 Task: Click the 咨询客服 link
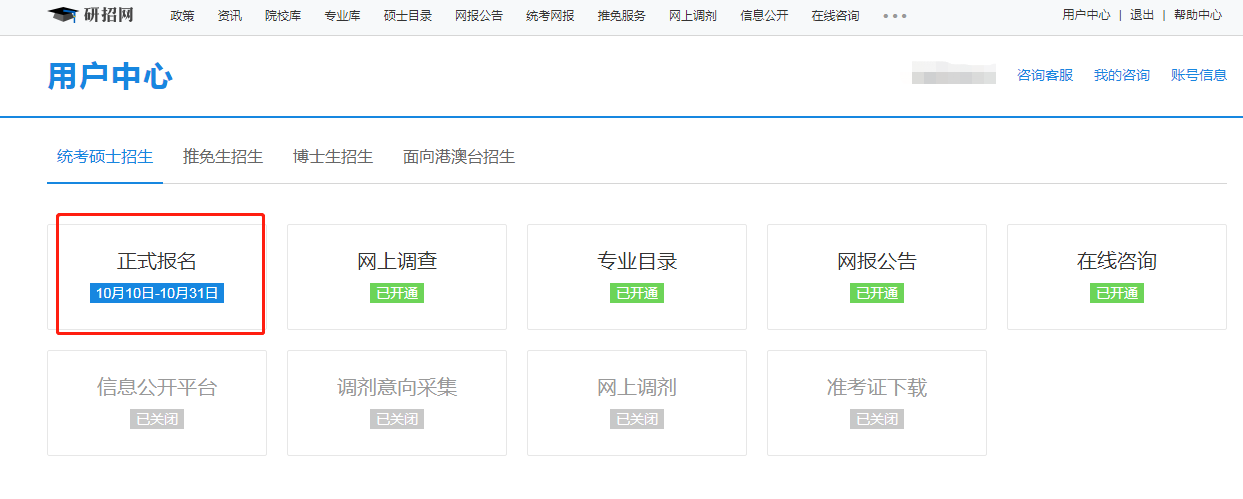pyautogui.click(x=1044, y=75)
